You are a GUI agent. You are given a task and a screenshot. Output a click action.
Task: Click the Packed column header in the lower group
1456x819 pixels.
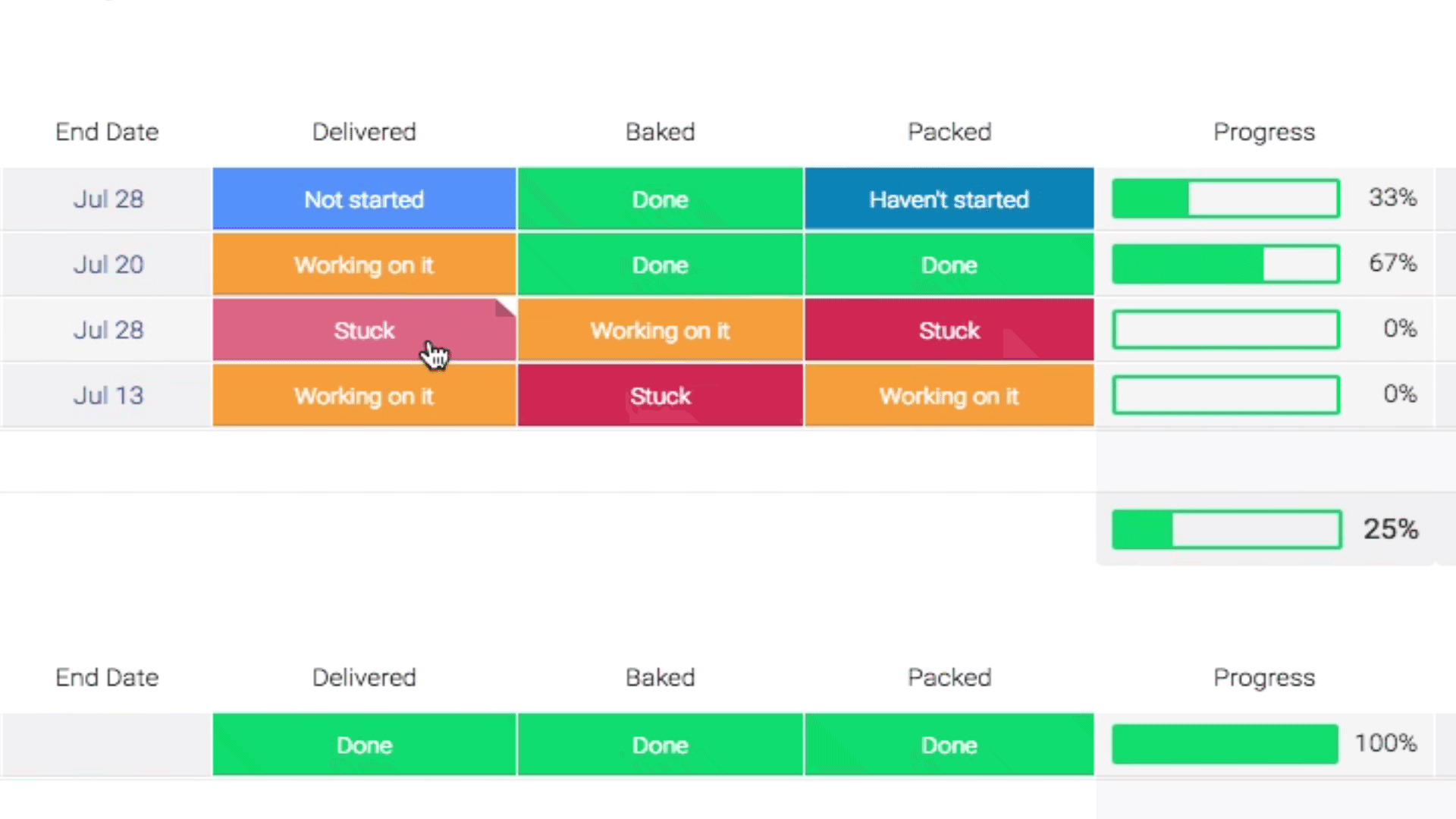pyautogui.click(x=949, y=677)
